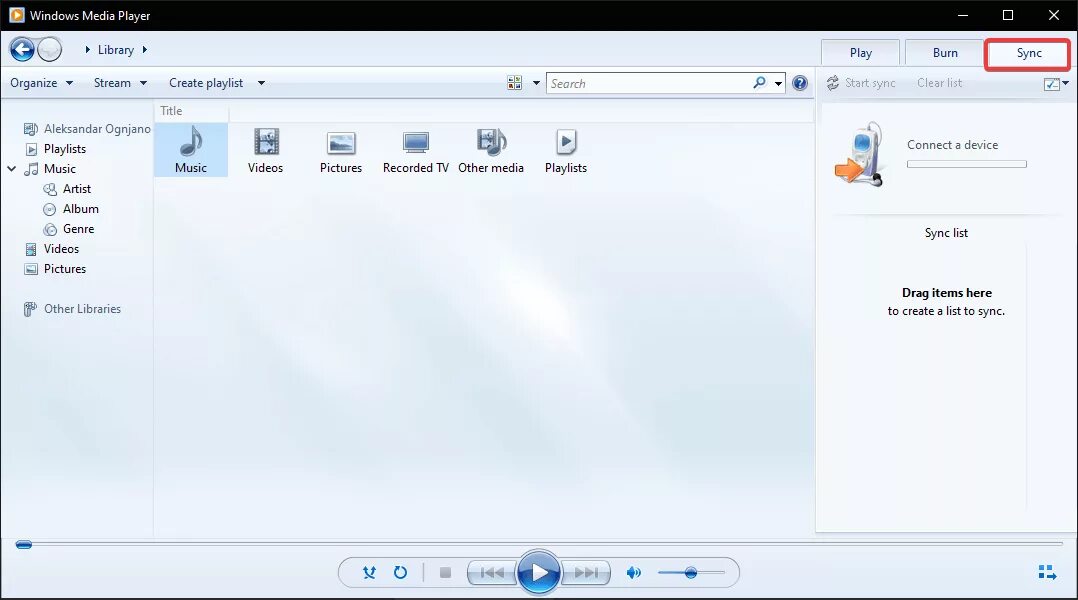Click the View options icon
1078x600 pixels.
(x=514, y=83)
